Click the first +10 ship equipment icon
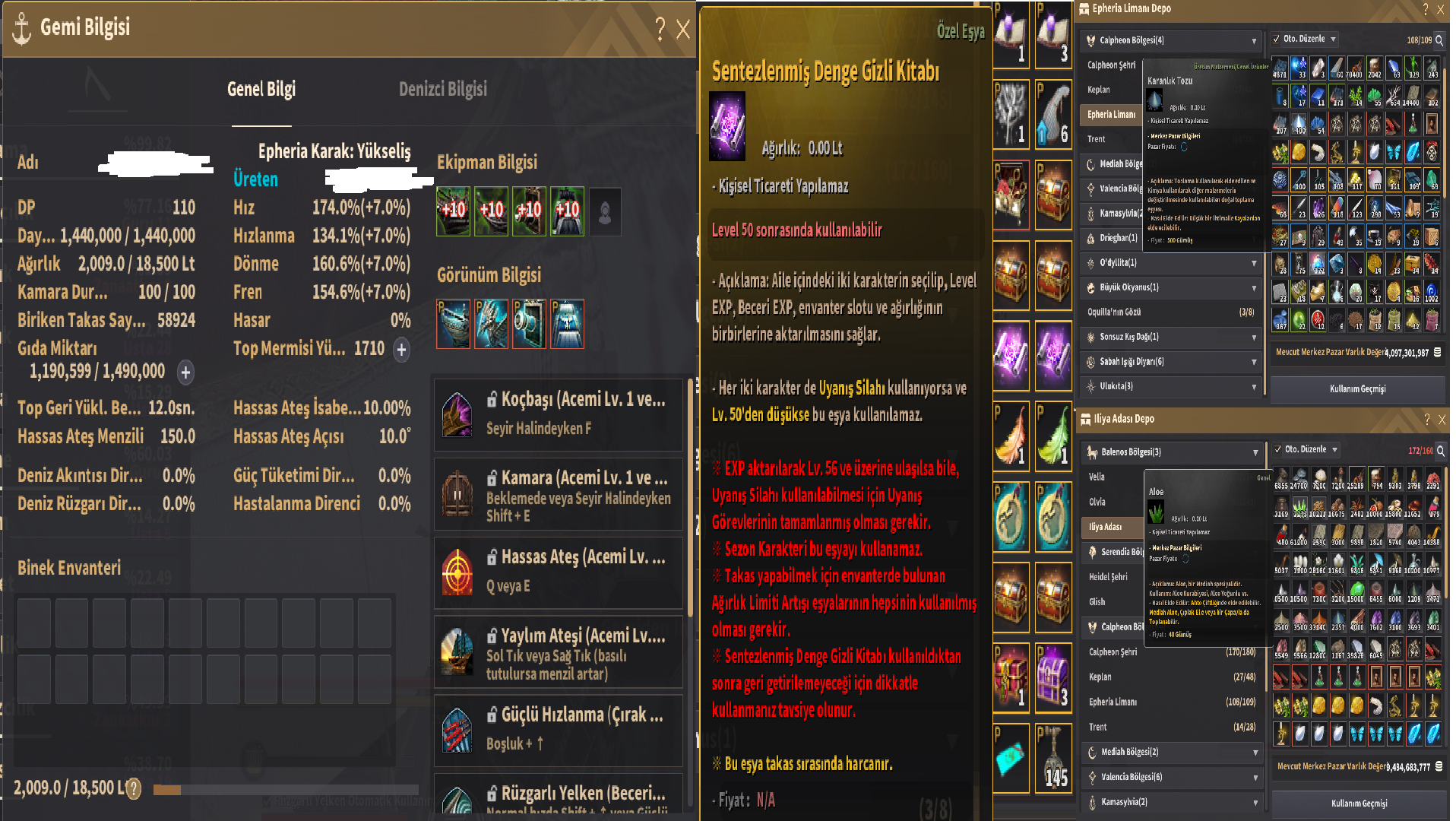The image size is (1456, 821). [453, 211]
